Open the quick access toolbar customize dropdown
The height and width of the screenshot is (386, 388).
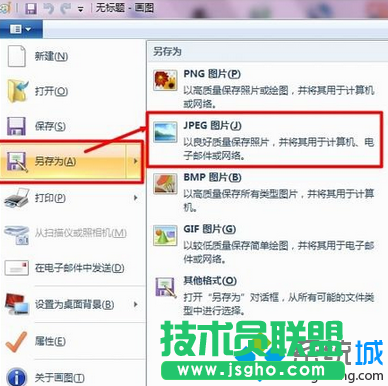[x=80, y=9]
